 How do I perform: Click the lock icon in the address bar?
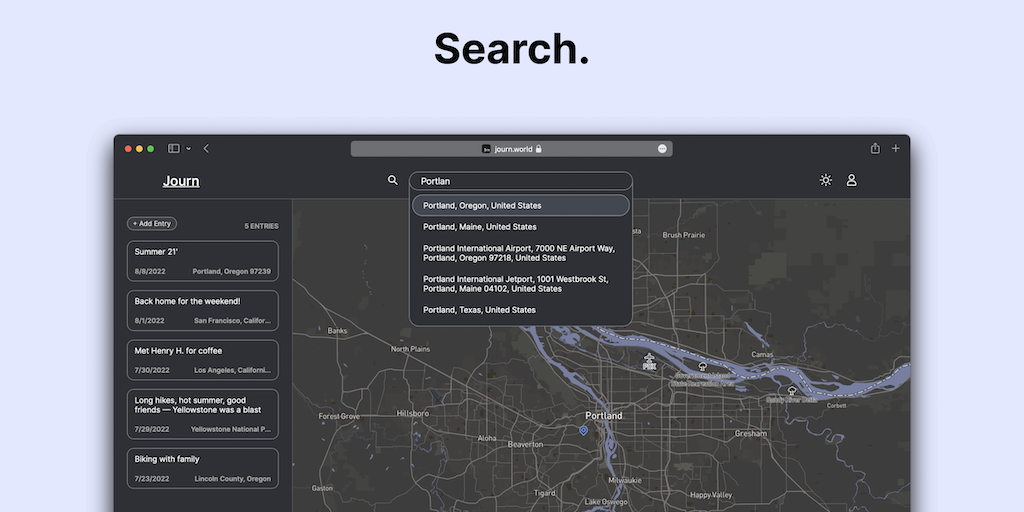tap(539, 149)
